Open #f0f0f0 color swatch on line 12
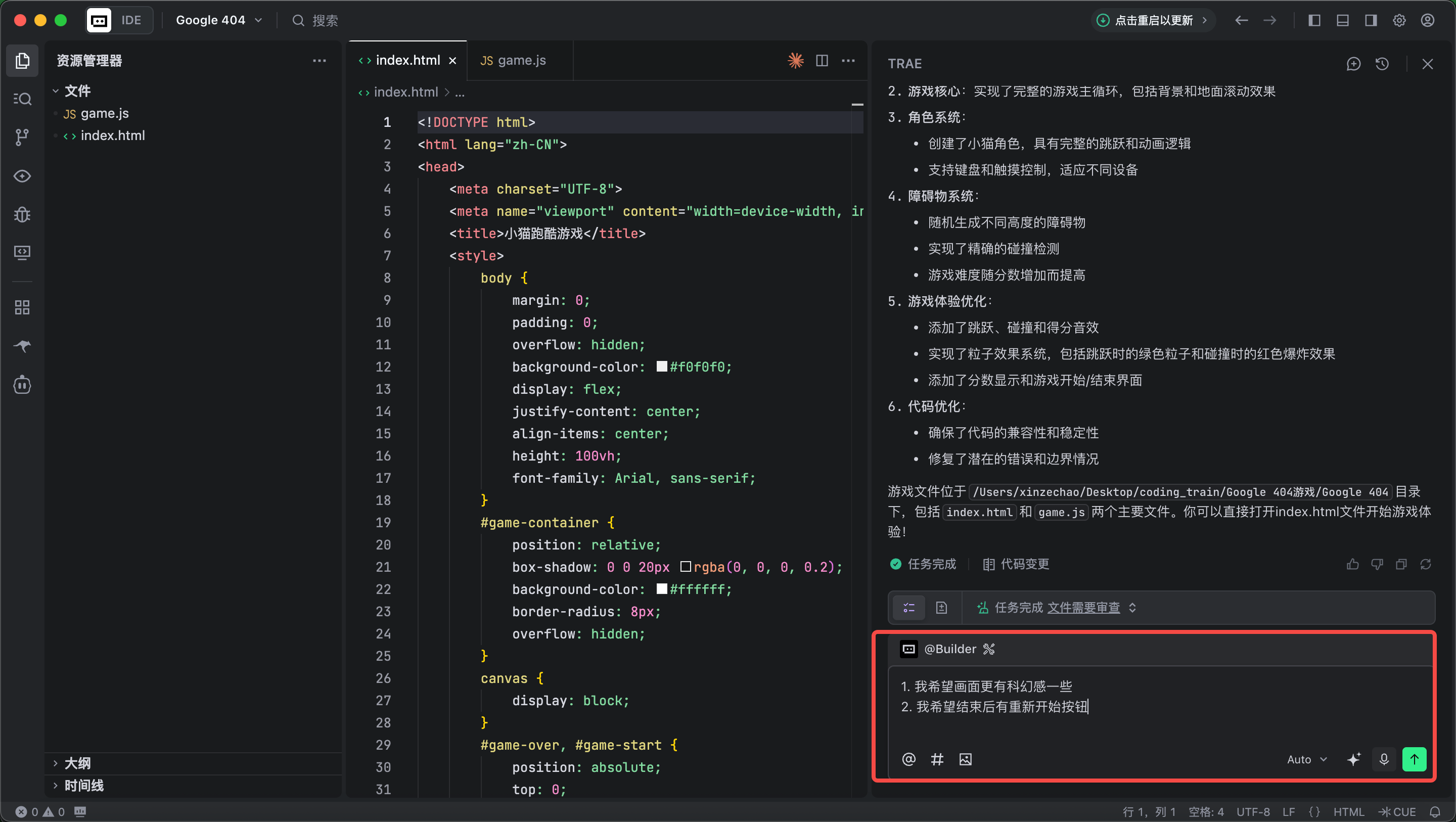The height and width of the screenshot is (822, 1456). click(x=661, y=367)
